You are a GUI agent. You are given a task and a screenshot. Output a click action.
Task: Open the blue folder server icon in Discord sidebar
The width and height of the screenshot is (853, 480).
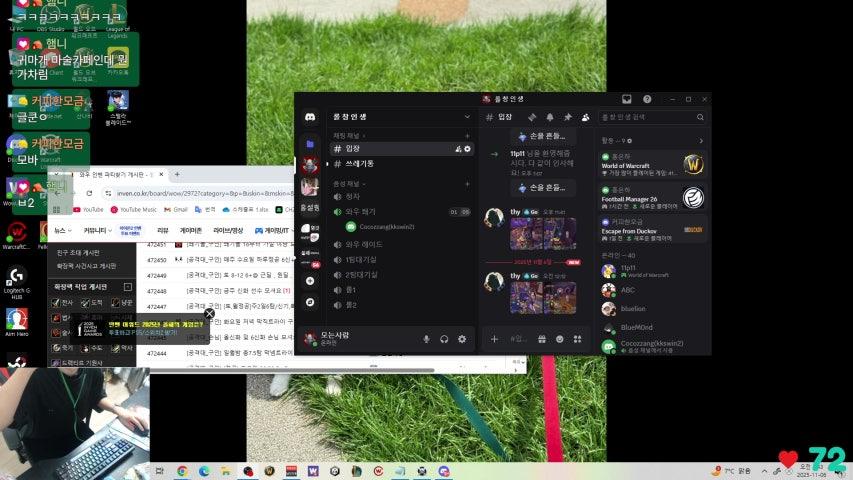[x=310, y=144]
